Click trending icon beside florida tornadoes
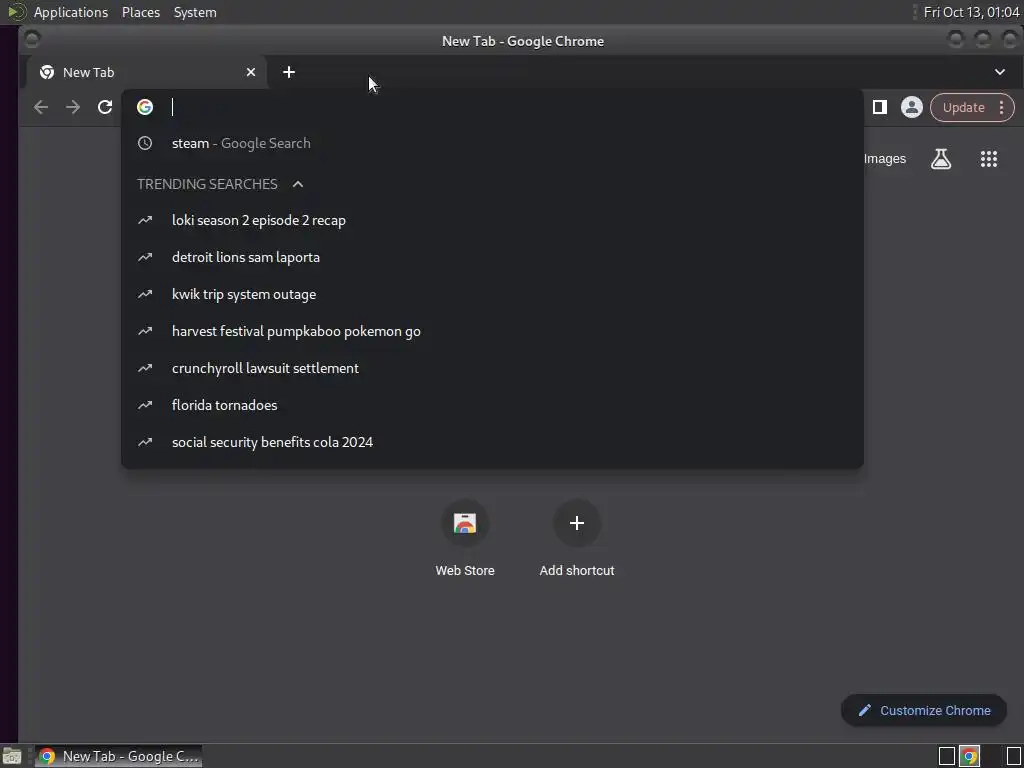This screenshot has height=768, width=1024. pyautogui.click(x=145, y=405)
